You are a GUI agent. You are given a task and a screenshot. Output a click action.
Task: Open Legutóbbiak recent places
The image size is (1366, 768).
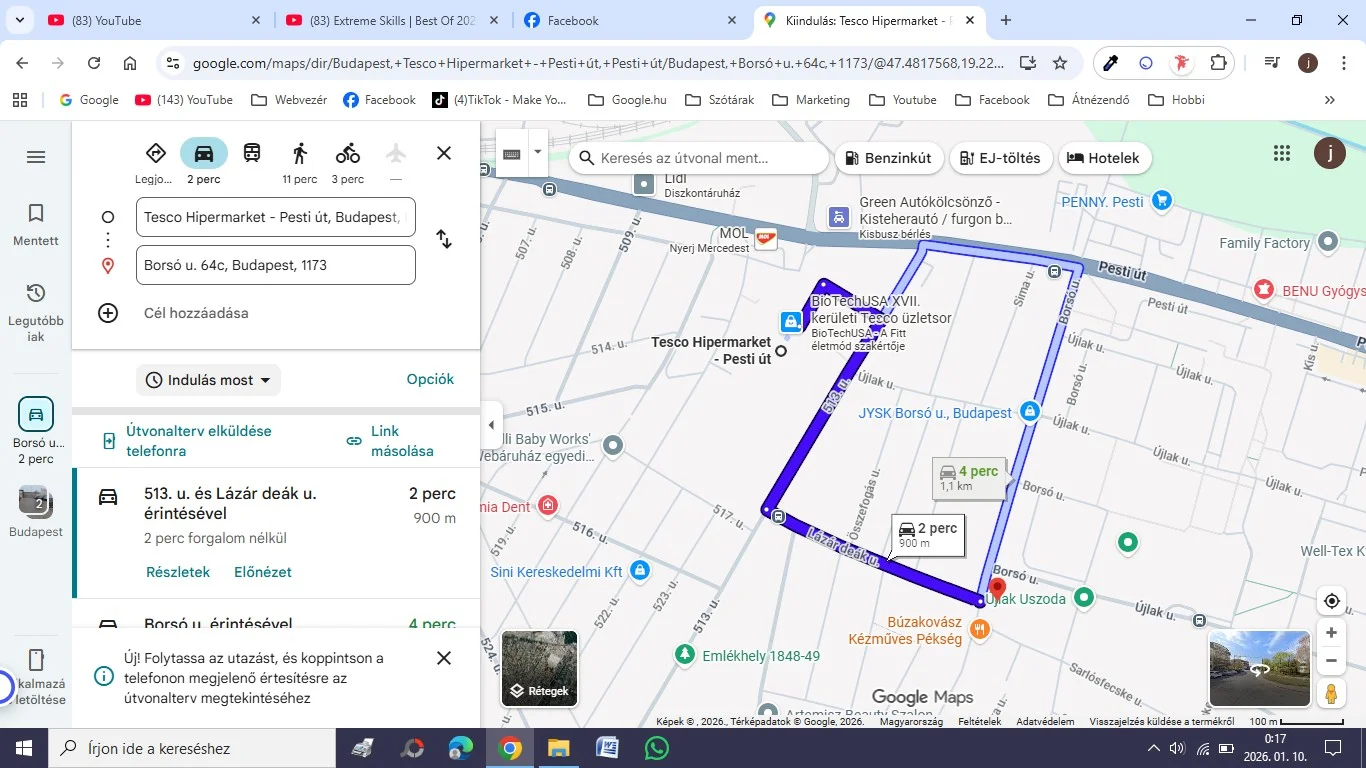coord(36,311)
